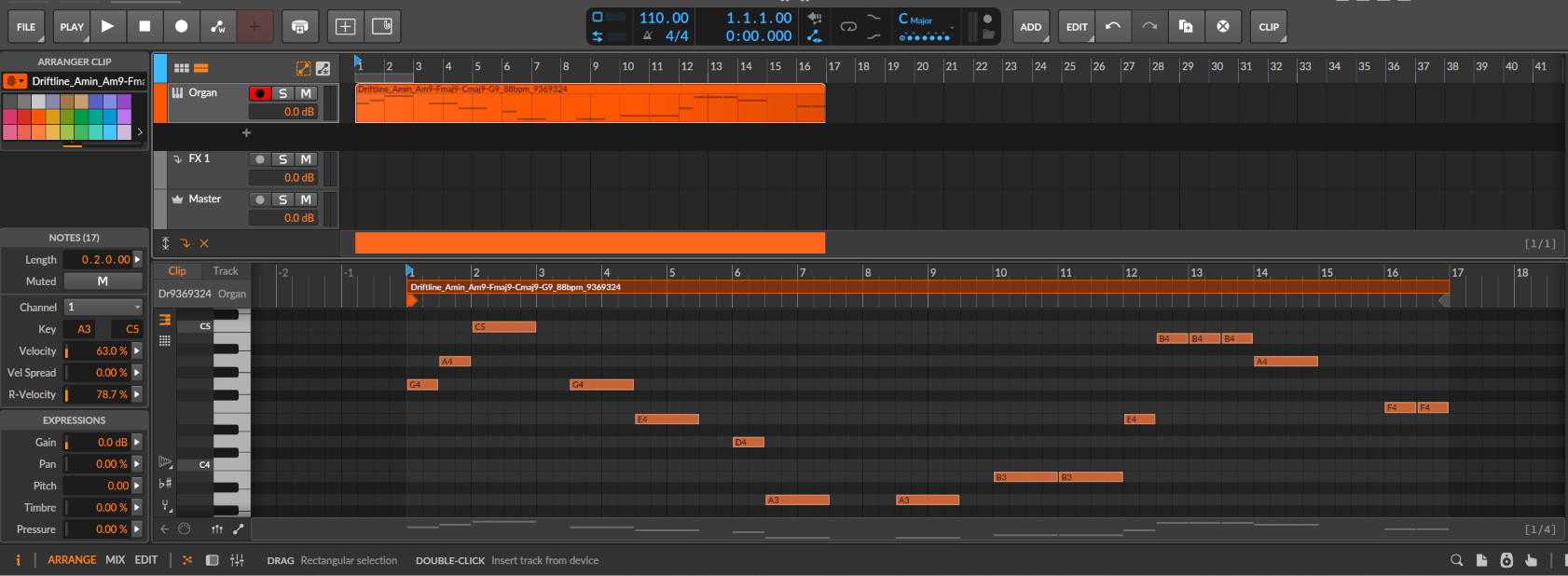Click the Vel Spread 0.00 % field

point(98,373)
